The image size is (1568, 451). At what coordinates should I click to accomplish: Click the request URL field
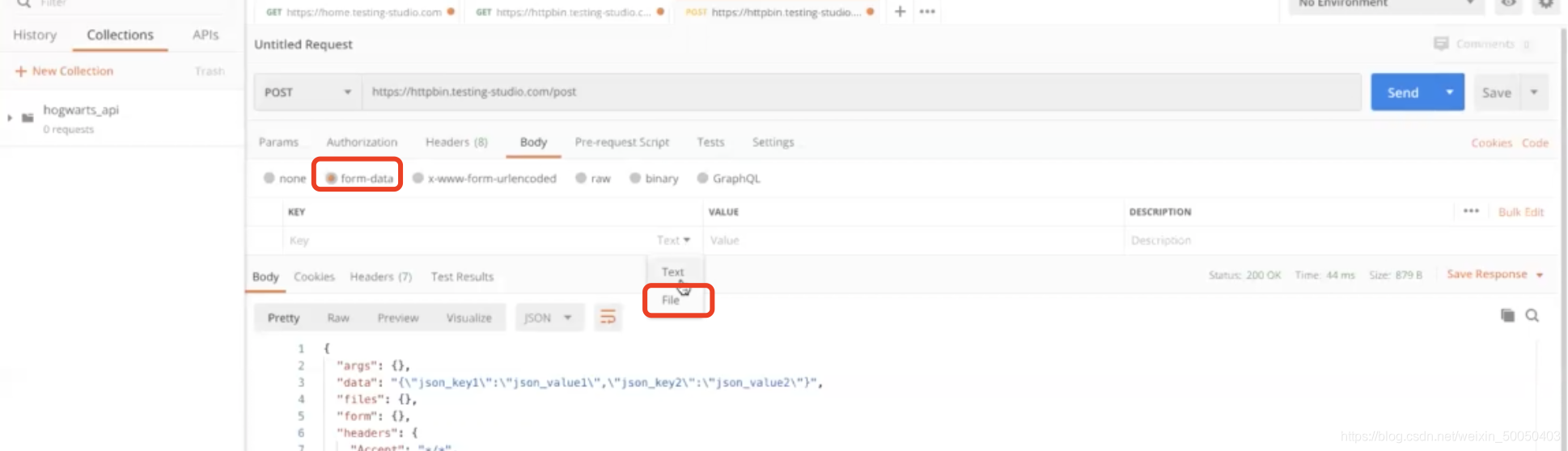(x=862, y=92)
